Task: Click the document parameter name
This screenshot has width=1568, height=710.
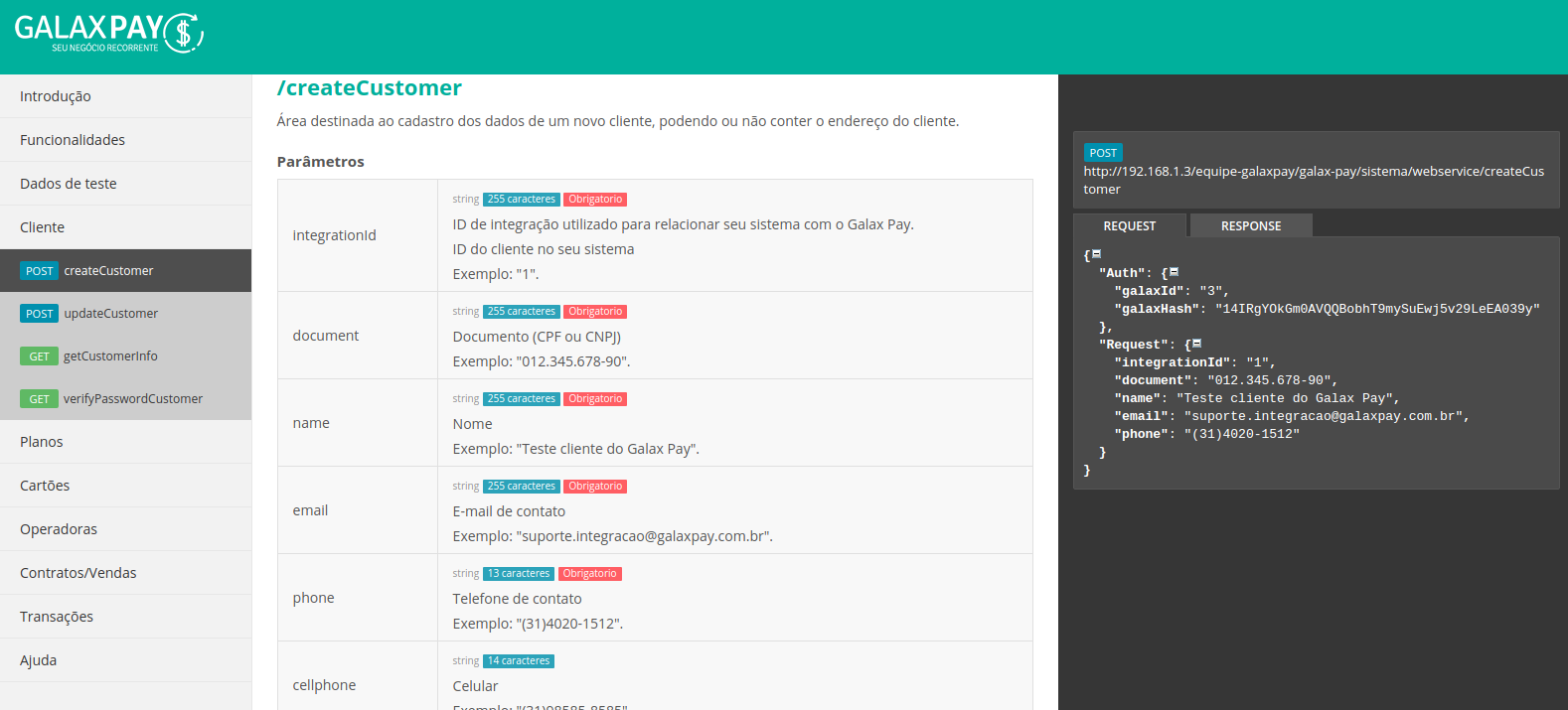Action: [x=326, y=336]
